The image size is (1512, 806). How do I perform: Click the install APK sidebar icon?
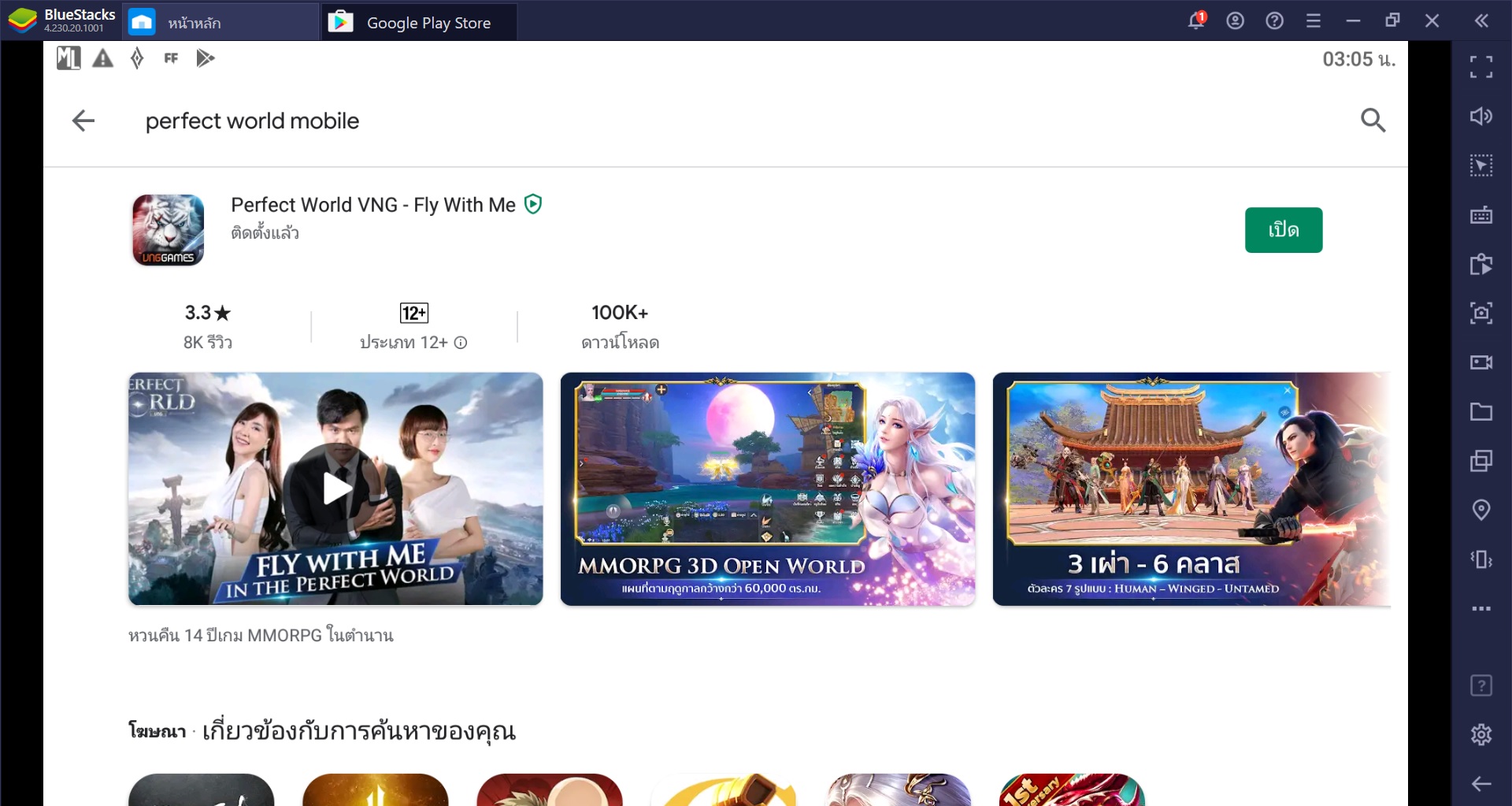[1481, 264]
